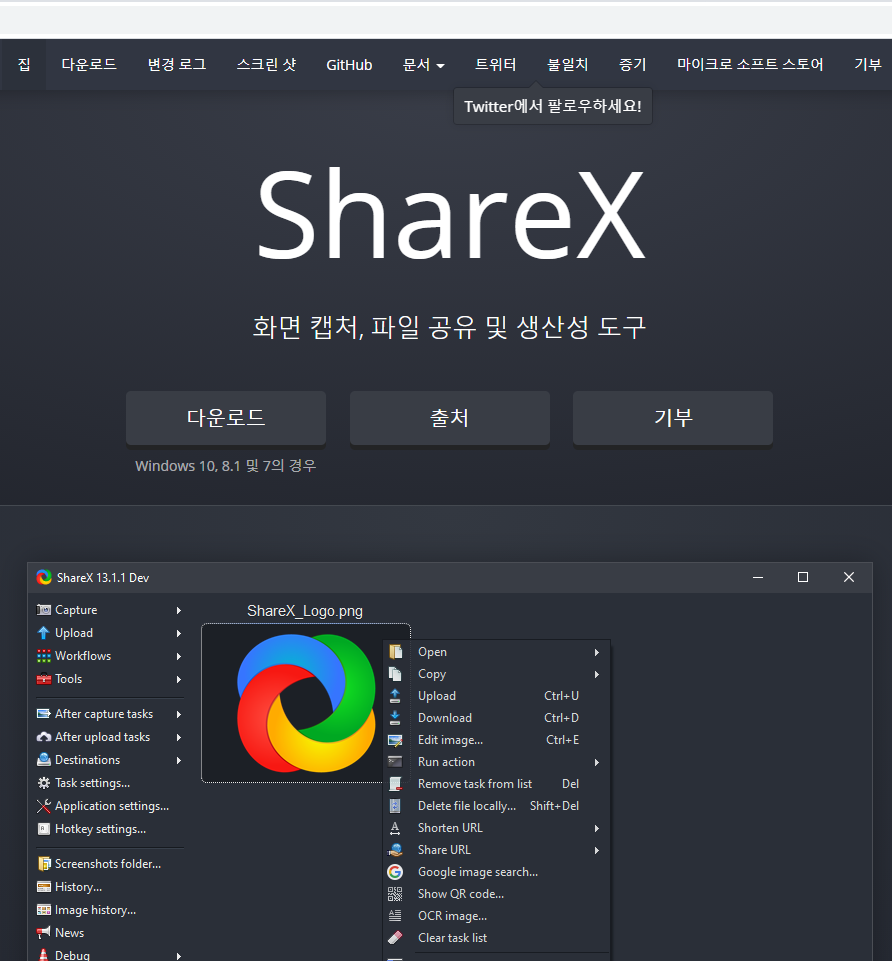Open 불일치 link in navigation bar

(567, 64)
